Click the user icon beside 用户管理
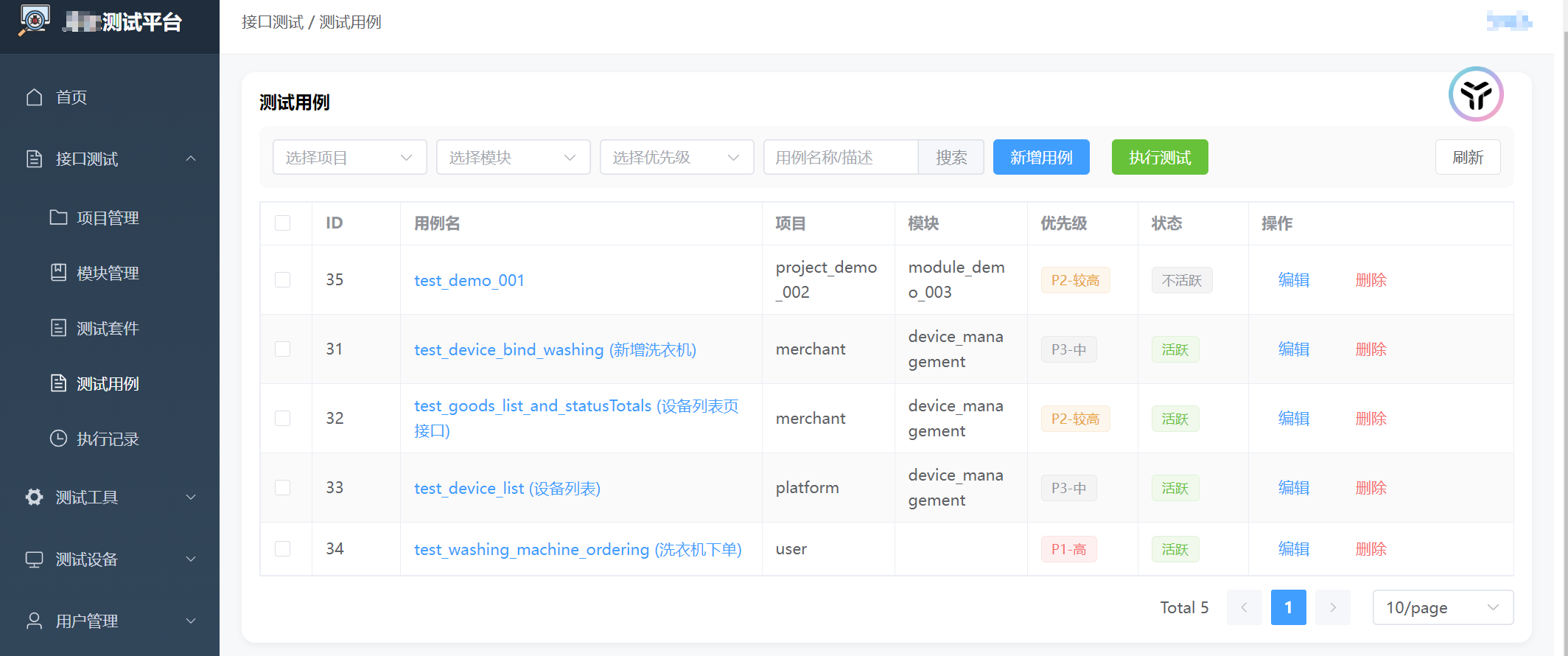Screen dimensions: 1568x656 (x=35, y=621)
